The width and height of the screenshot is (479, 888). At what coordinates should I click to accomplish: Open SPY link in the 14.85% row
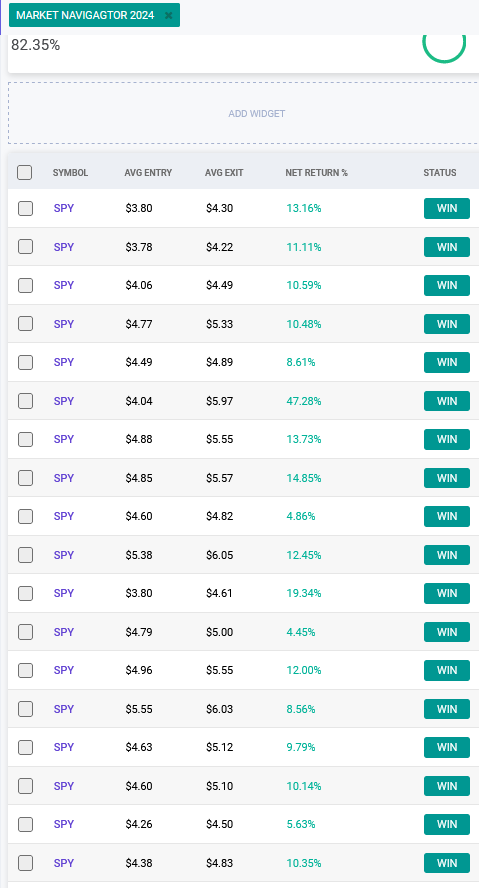[x=64, y=478]
